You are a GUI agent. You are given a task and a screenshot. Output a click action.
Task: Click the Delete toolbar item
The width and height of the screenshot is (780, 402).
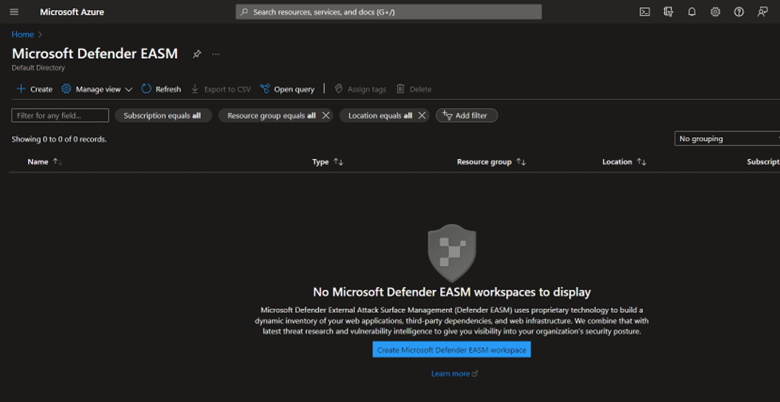pyautogui.click(x=414, y=89)
